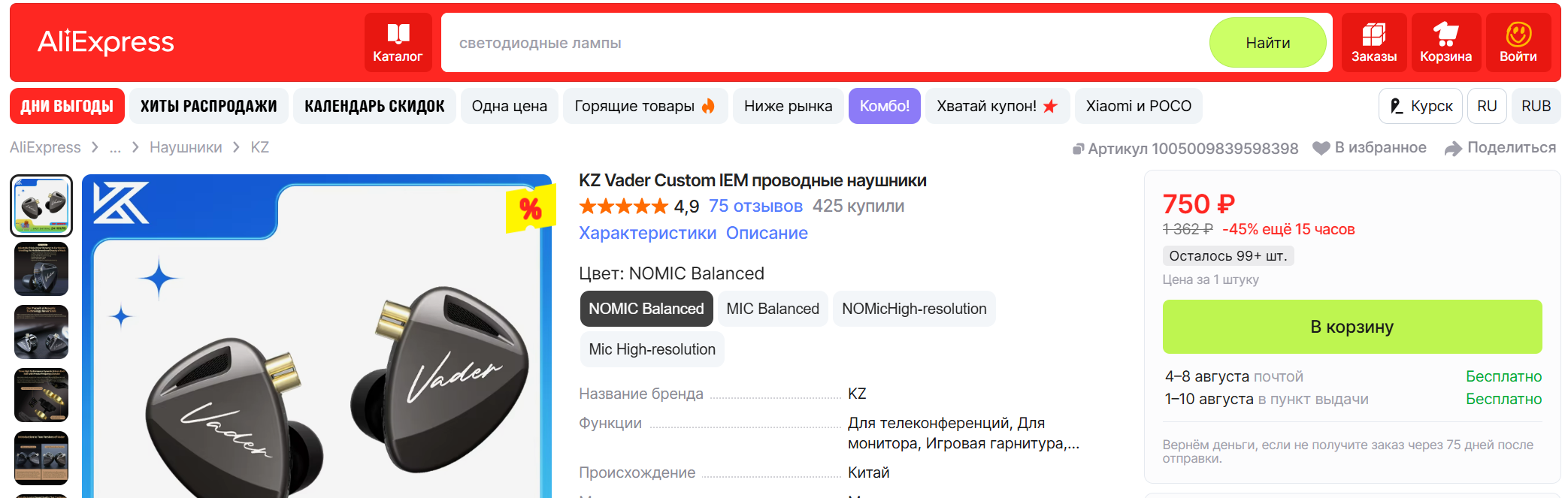This screenshot has height=498, width=1568.
Task: Open the ХИТЫ РАСПРОДАЖИ tab
Action: pos(209,106)
